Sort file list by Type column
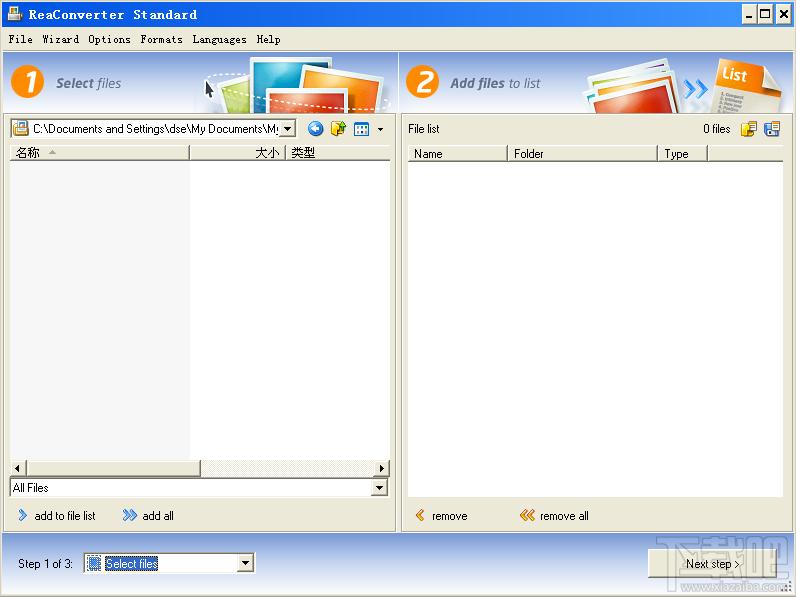Screen dimensions: 796x597 (682, 153)
